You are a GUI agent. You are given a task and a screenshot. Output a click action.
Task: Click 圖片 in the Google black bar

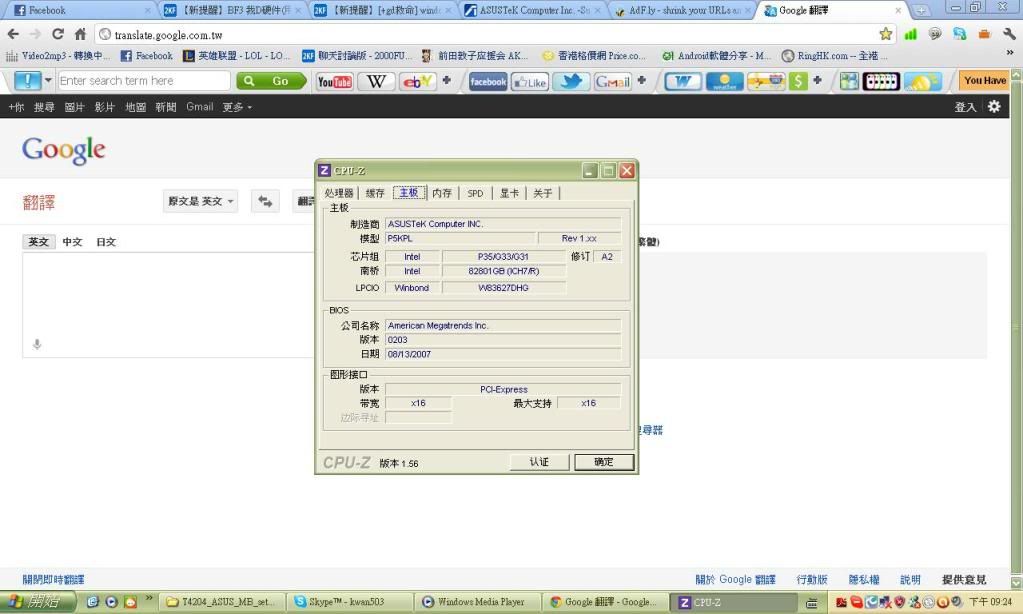(74, 107)
